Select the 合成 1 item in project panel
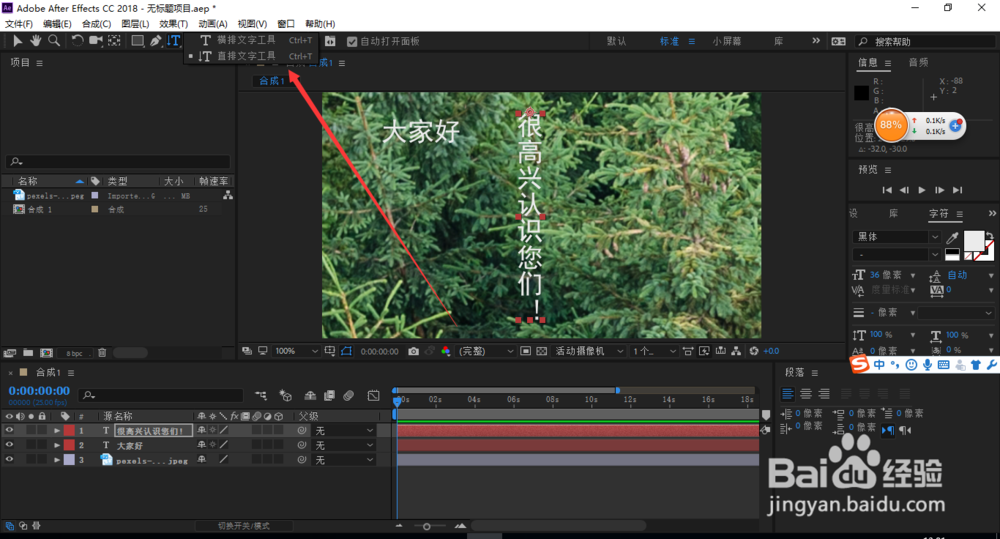Viewport: 1000px width, 539px height. [x=40, y=209]
